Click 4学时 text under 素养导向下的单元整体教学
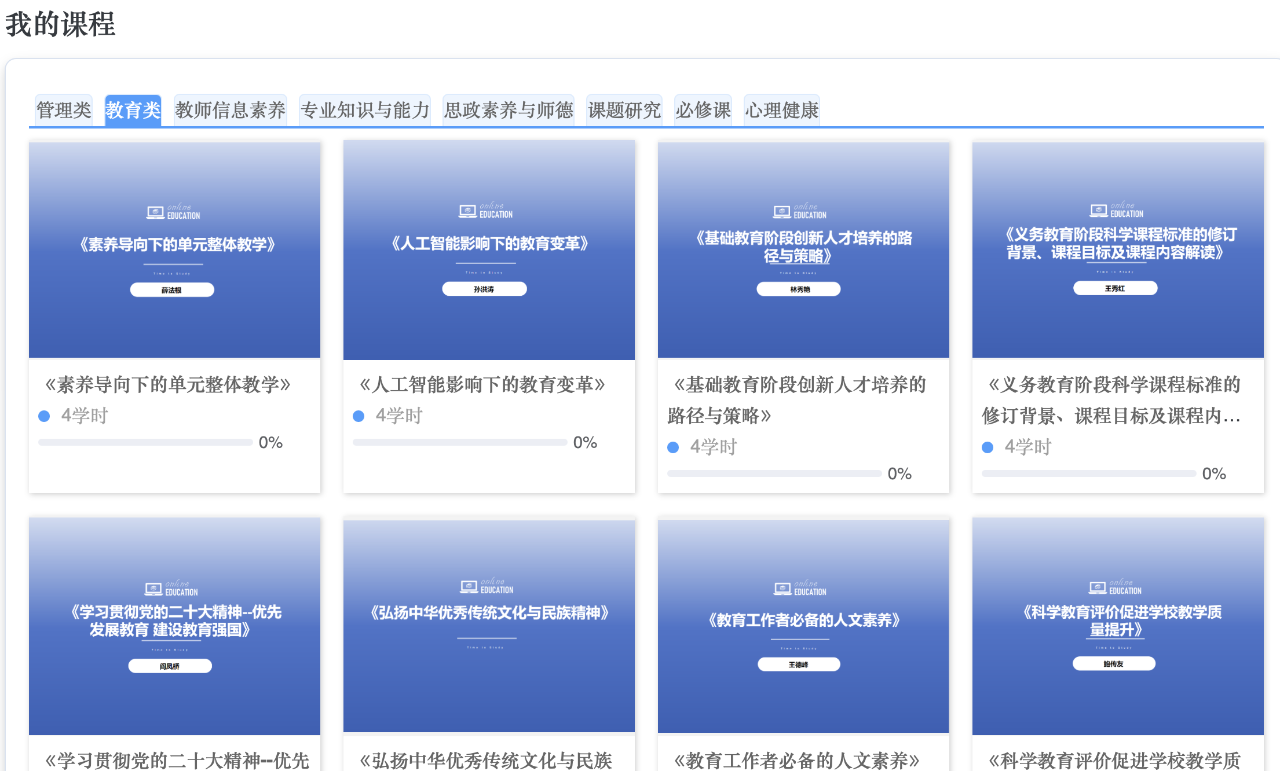This screenshot has height=771, width=1280. pyautogui.click(x=84, y=416)
